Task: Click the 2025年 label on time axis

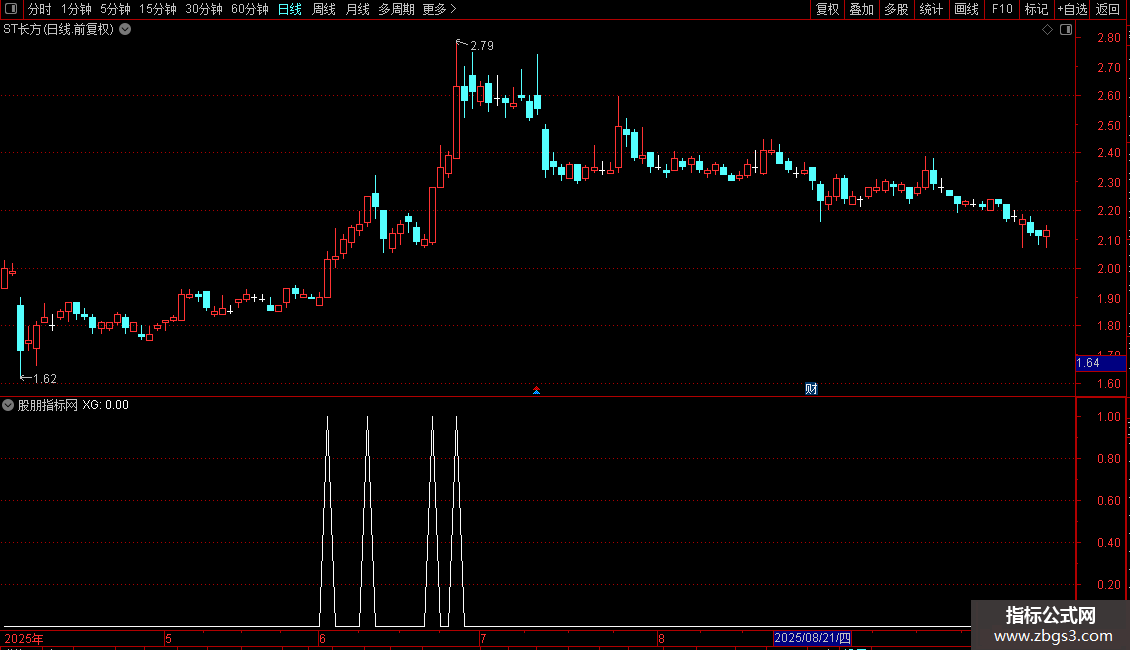Action: coord(24,638)
